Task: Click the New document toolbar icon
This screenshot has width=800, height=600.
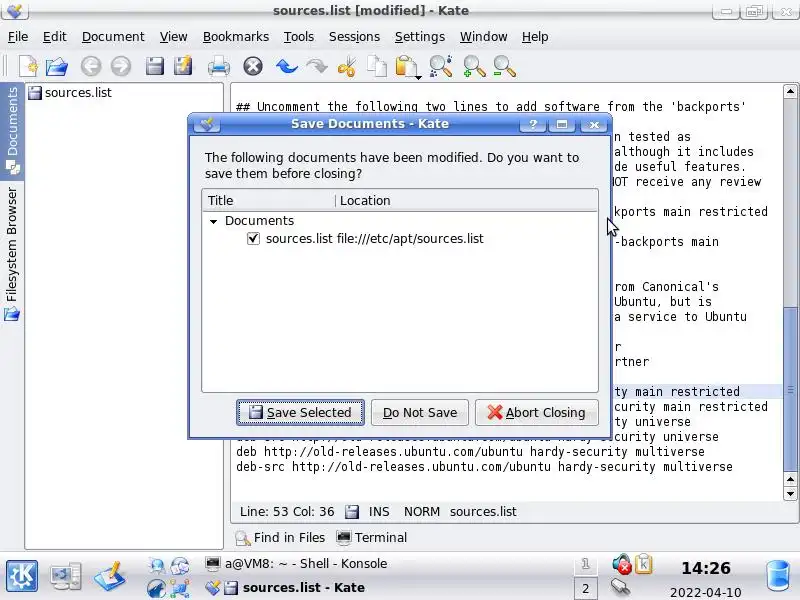Action: [x=28, y=66]
